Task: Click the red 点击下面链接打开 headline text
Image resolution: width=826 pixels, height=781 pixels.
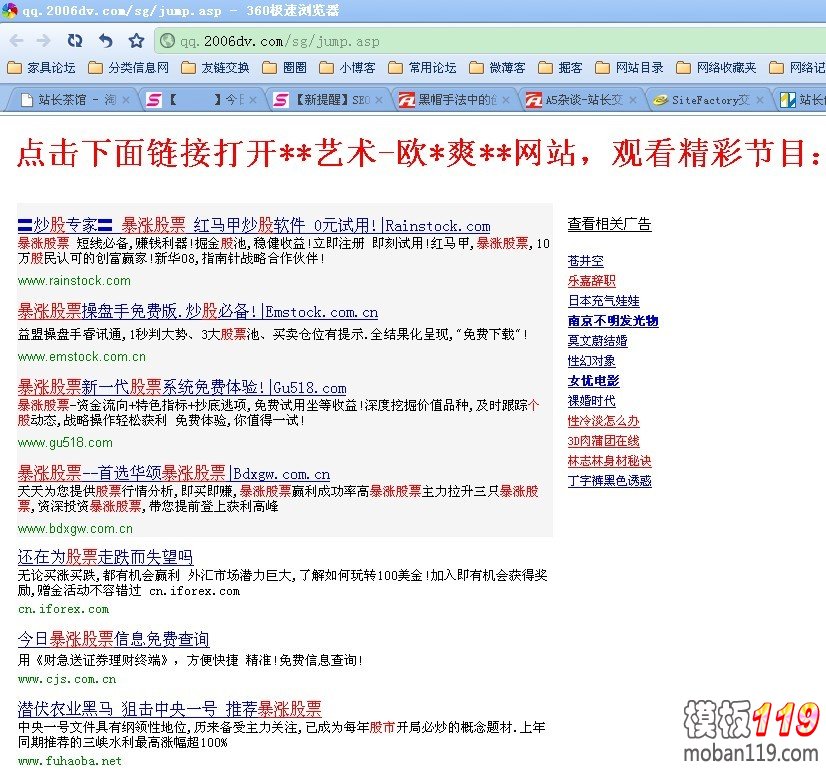Action: tap(419, 153)
